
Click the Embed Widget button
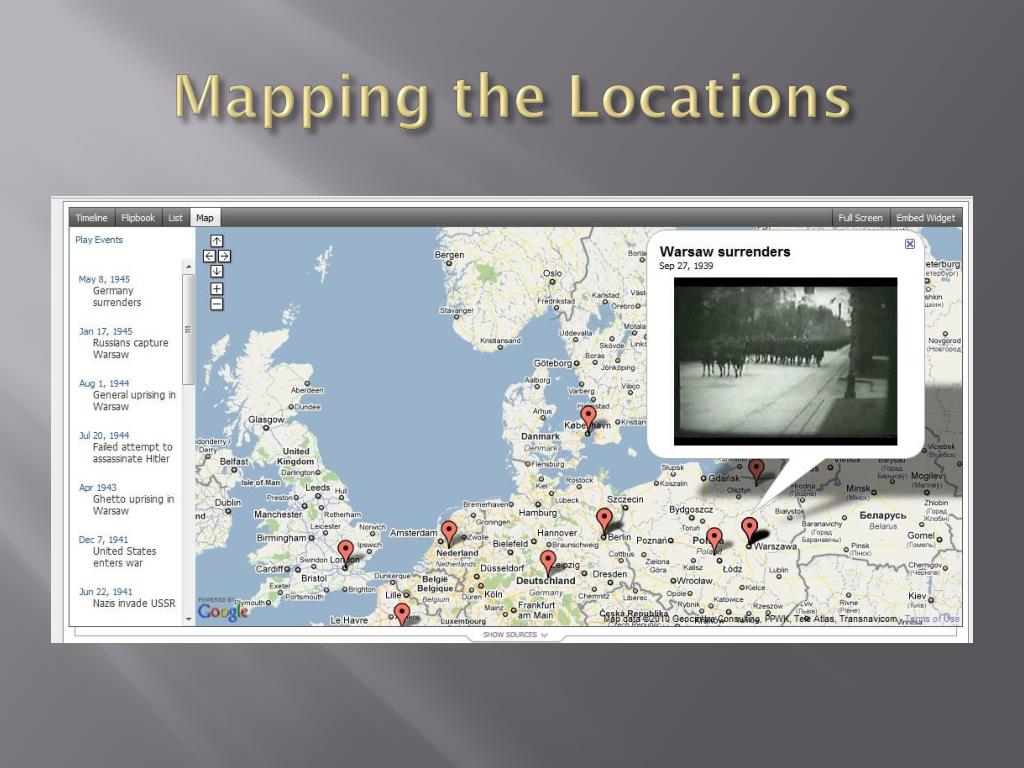click(x=925, y=218)
